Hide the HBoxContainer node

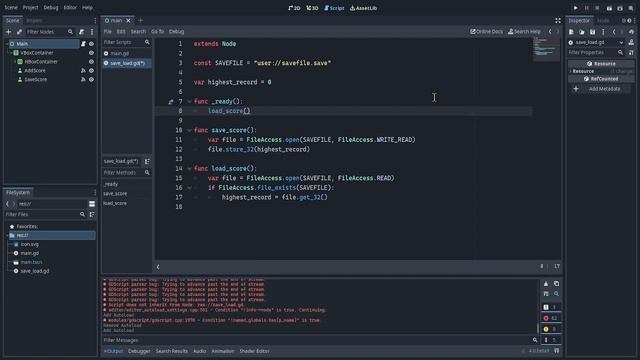pyautogui.click(x=91, y=62)
